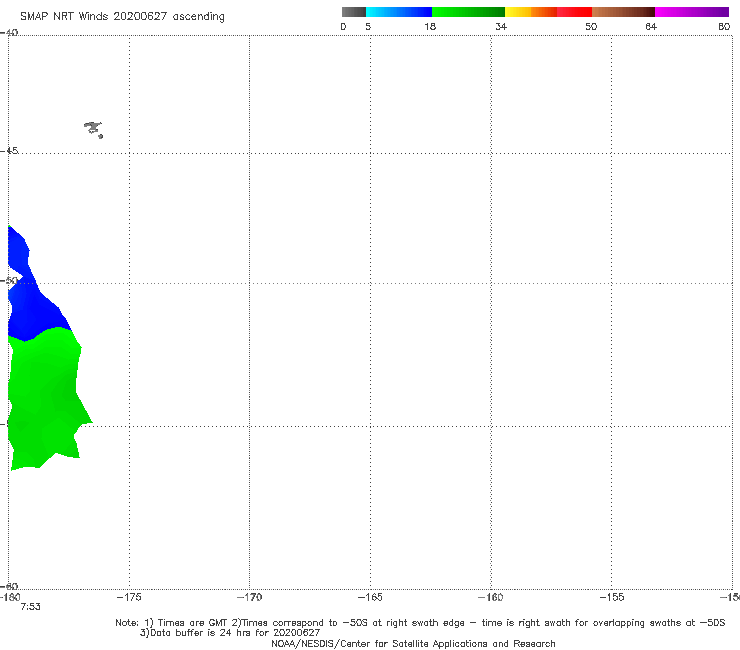Viewport: 740px width, 650px height.
Task: Click the cyan-blue segment of the color bar
Action: pyautogui.click(x=399, y=12)
